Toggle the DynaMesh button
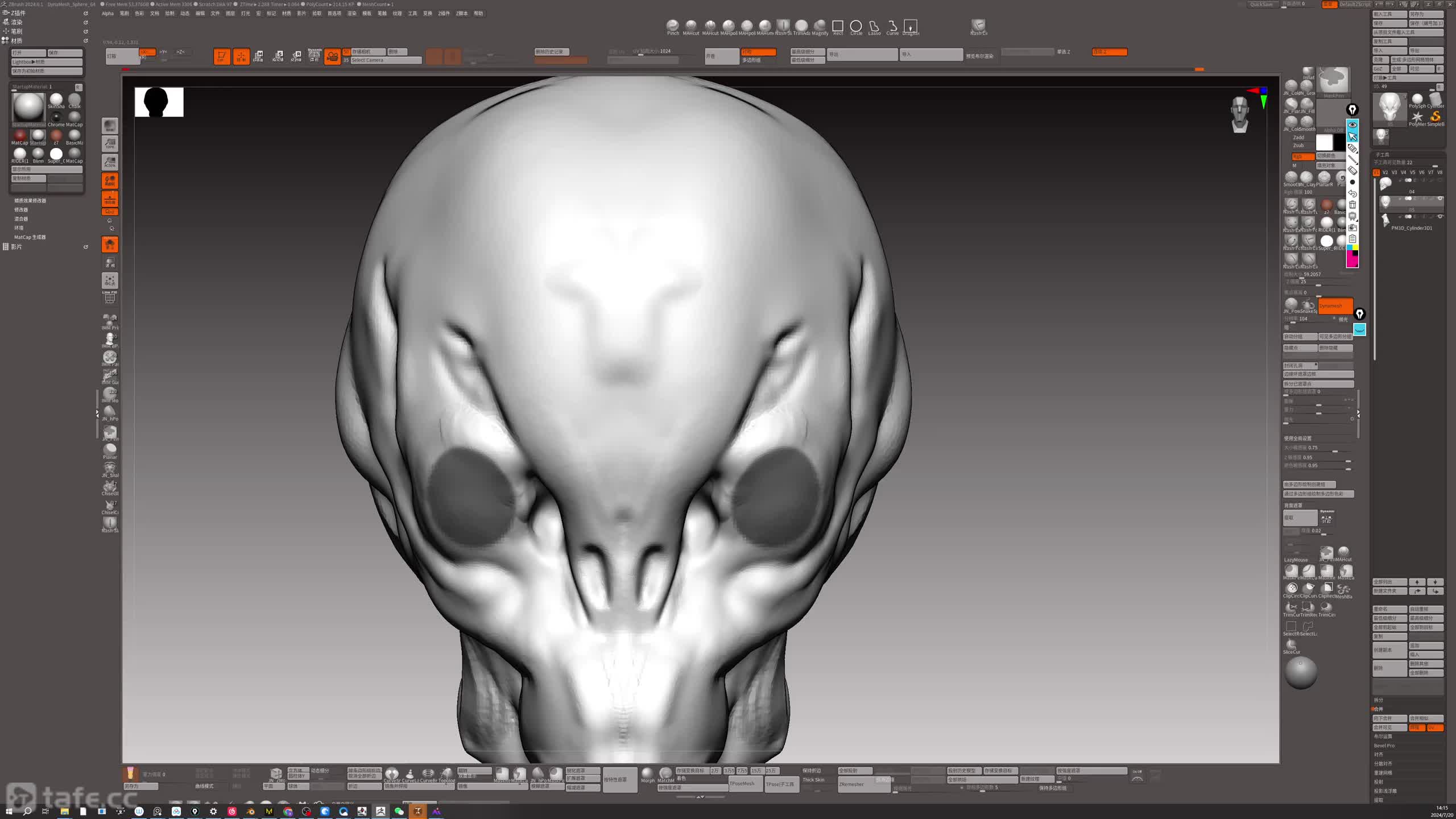Viewport: 1456px width, 819px height. coord(1335,305)
